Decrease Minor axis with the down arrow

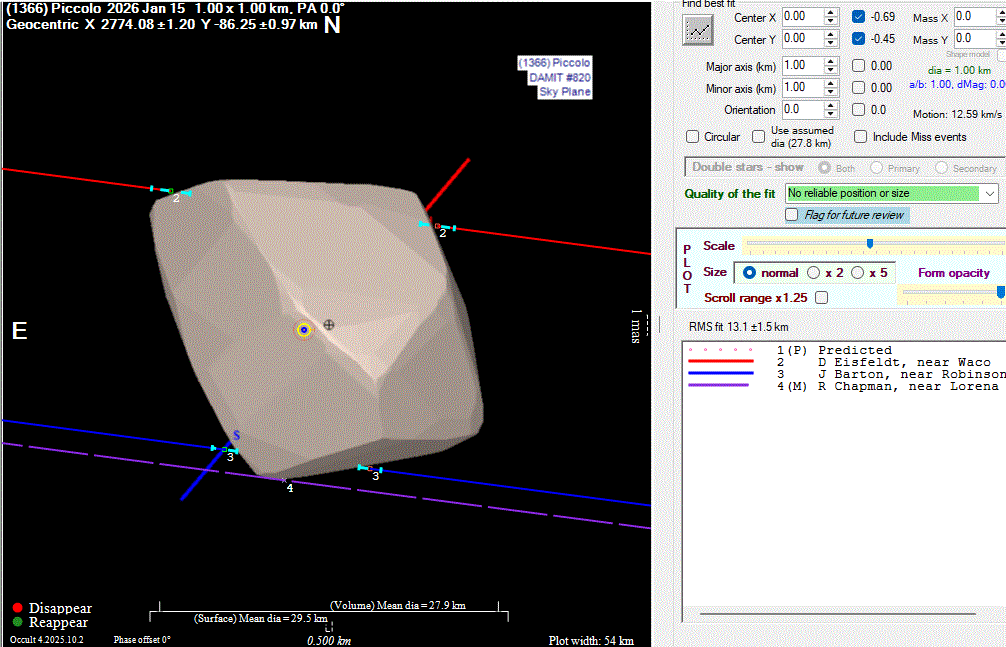point(831,92)
